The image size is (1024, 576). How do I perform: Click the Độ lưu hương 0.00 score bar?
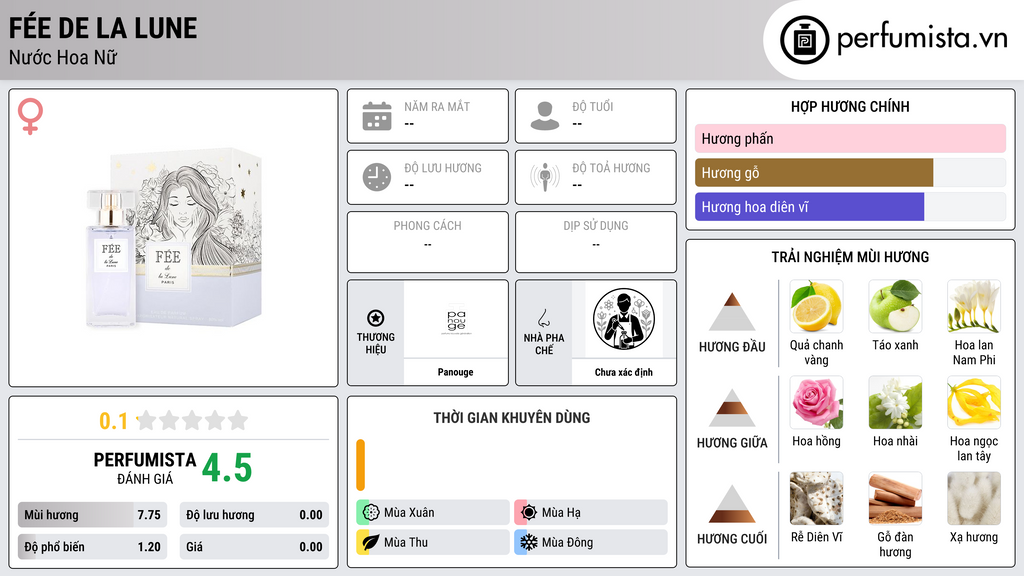pyautogui.click(x=254, y=515)
